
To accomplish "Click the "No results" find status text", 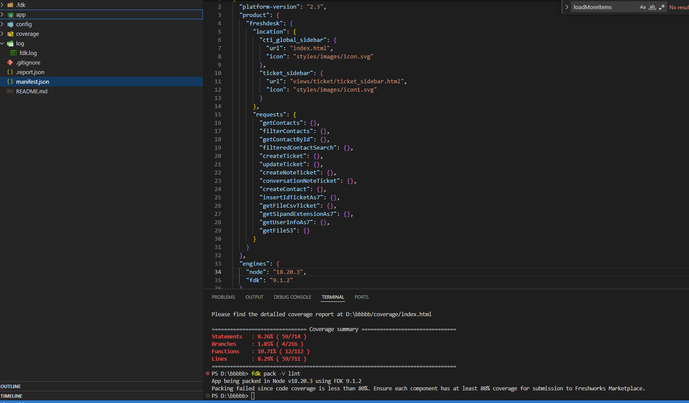I will tap(679, 7).
